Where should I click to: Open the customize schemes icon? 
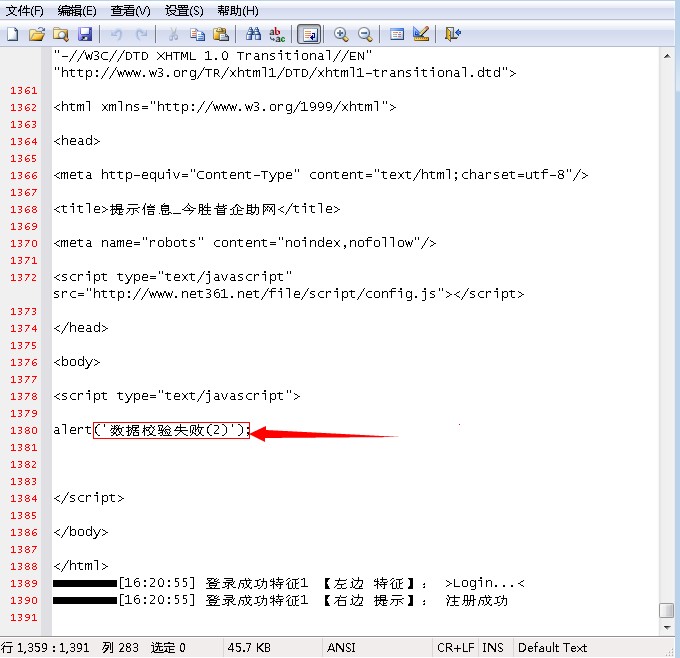click(421, 34)
